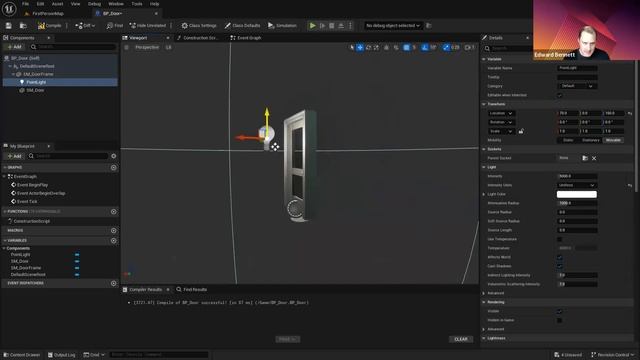The image size is (640, 360).
Task: Save the blueprint using the toolbar save icon
Action: pyautogui.click(x=9, y=26)
